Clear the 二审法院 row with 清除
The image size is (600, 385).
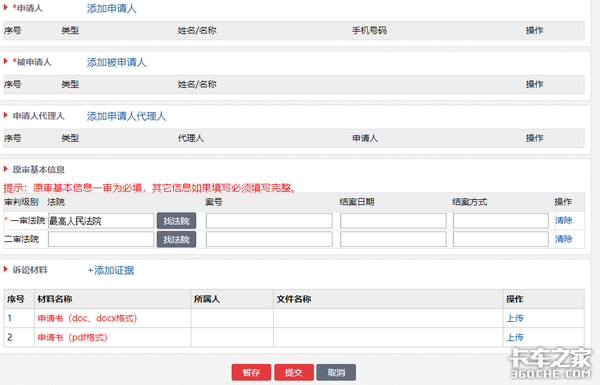(x=564, y=239)
